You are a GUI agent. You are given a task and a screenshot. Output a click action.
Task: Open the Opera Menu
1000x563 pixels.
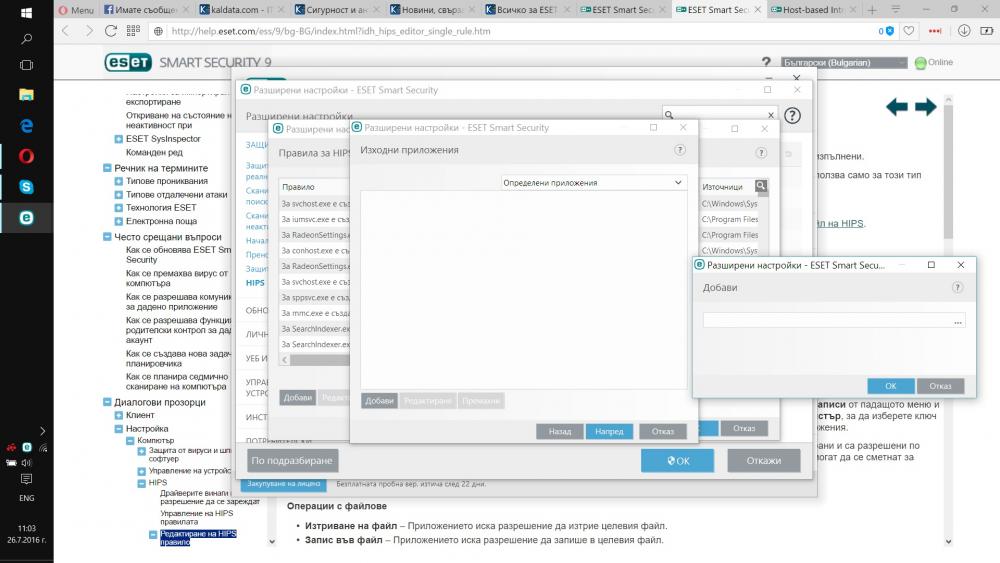tap(76, 10)
